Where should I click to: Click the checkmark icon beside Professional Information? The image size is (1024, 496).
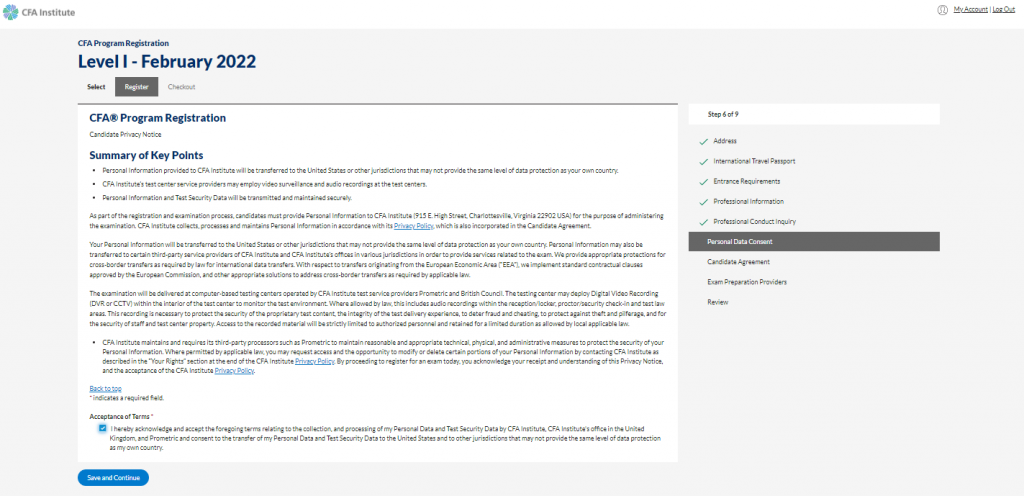coord(703,202)
